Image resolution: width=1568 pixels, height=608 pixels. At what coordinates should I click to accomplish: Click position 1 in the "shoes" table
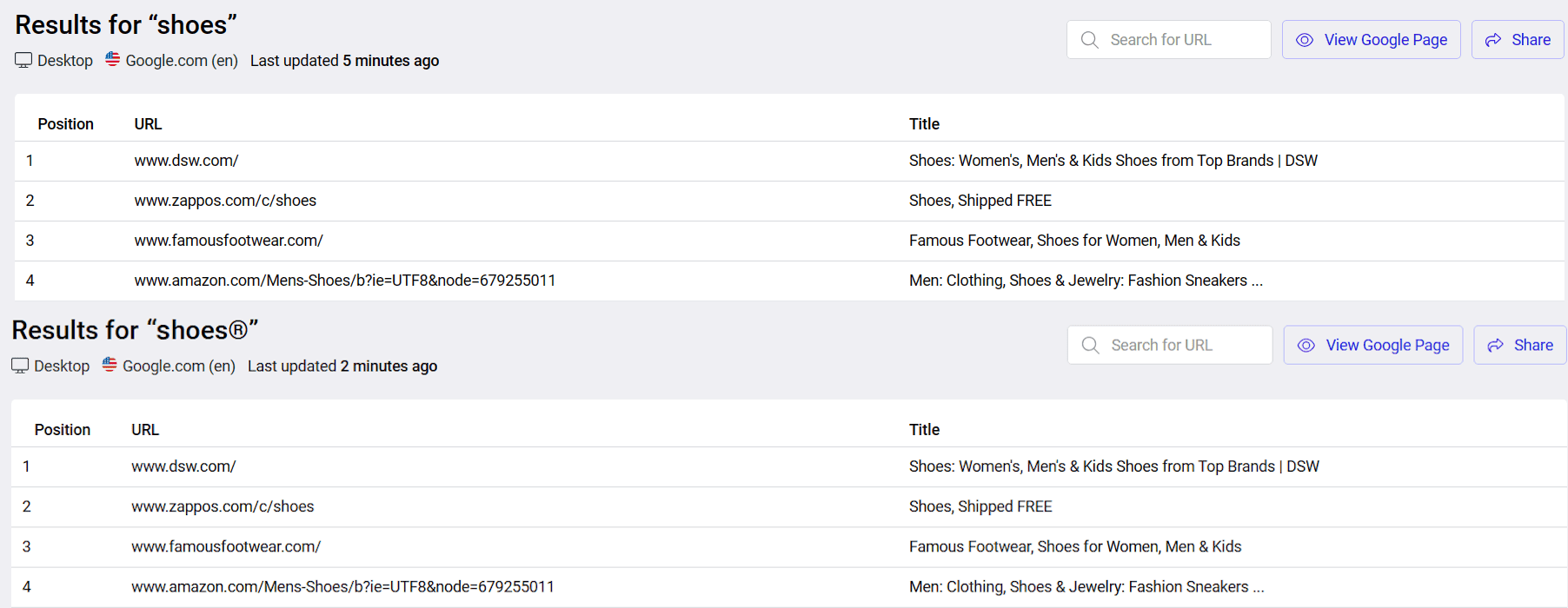(x=30, y=161)
